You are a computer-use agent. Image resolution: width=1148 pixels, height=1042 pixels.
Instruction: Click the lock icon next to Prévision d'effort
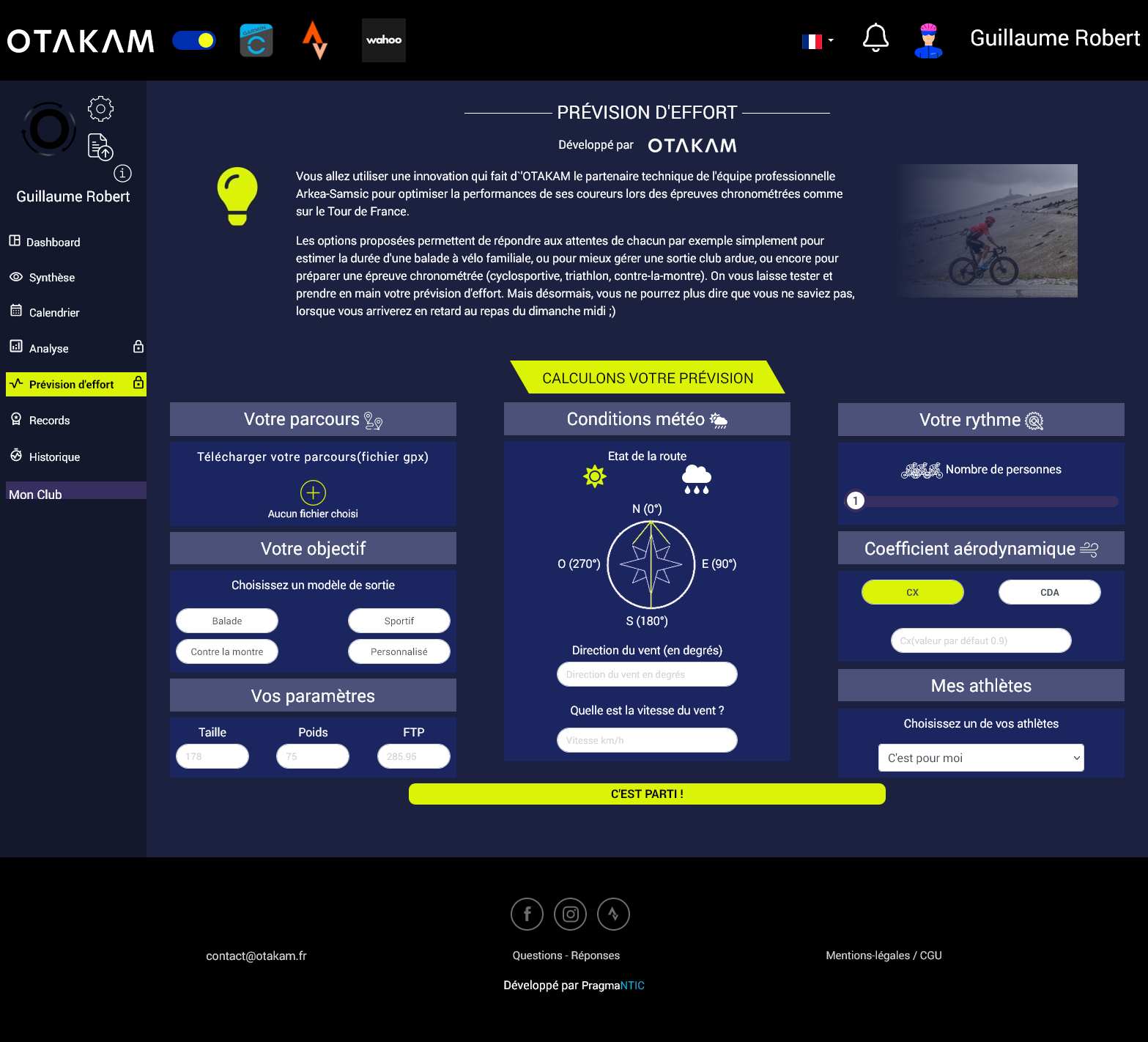pos(138,383)
